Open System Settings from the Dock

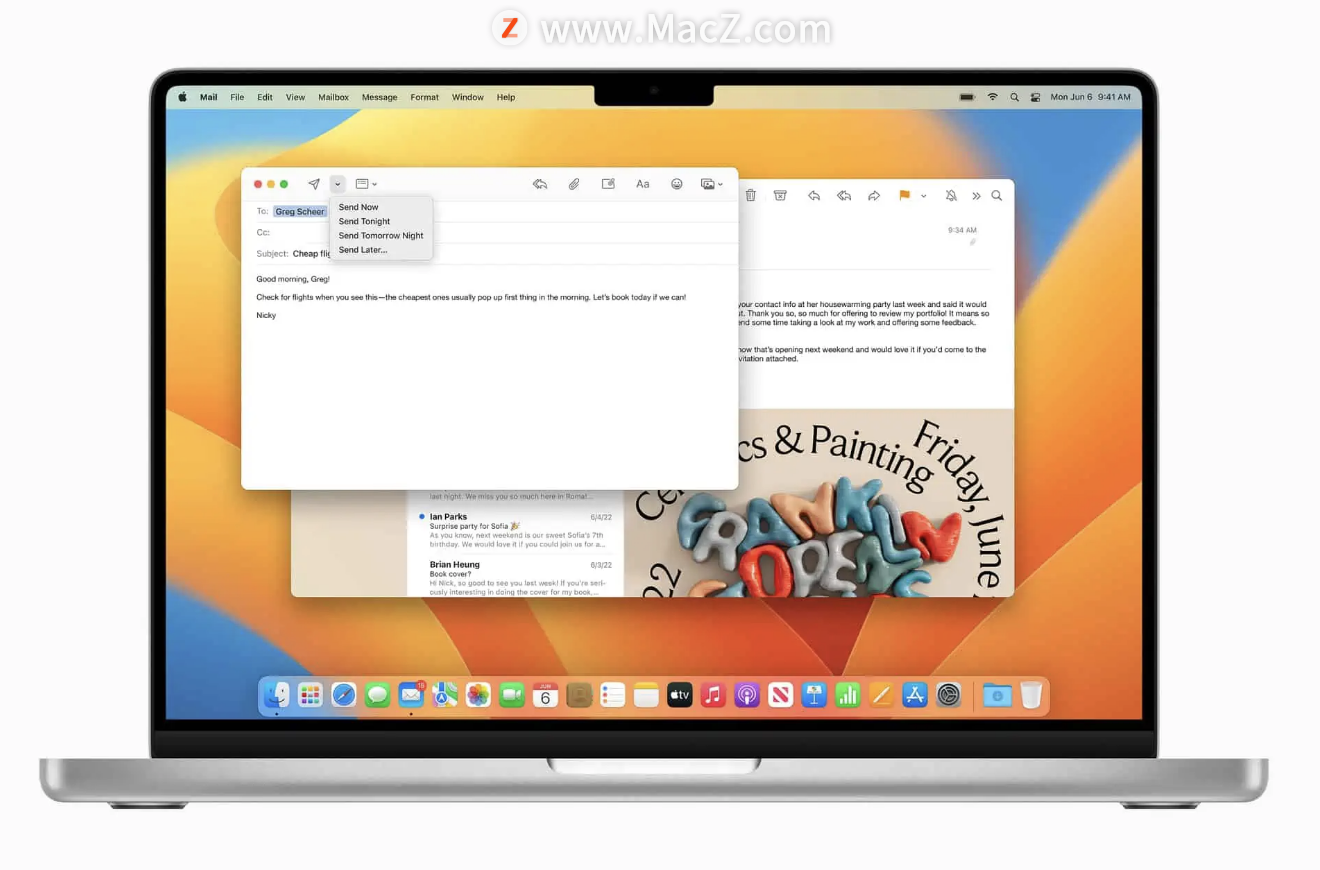coord(948,694)
